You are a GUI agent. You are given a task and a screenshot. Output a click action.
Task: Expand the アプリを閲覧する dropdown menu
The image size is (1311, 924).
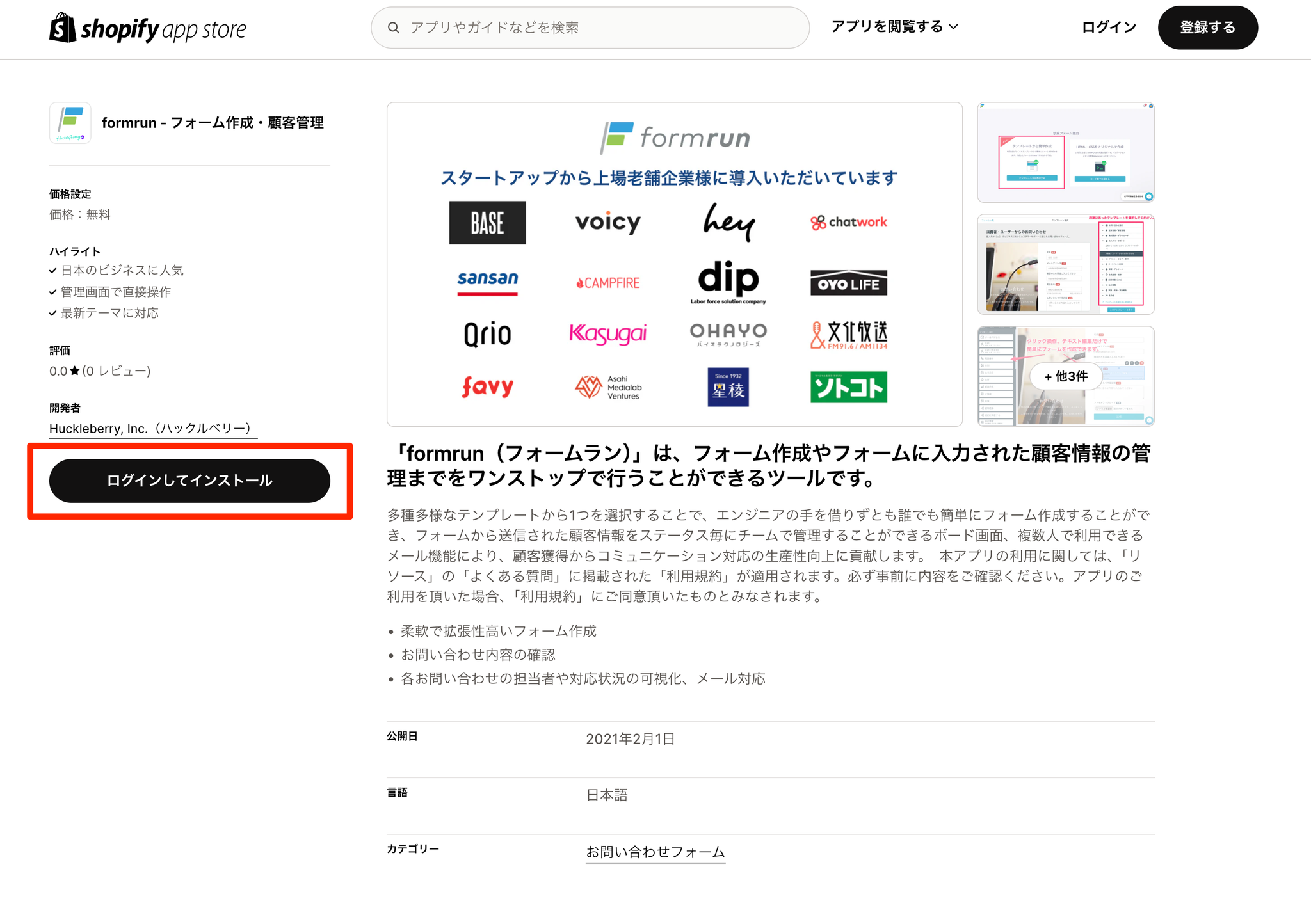click(x=887, y=27)
